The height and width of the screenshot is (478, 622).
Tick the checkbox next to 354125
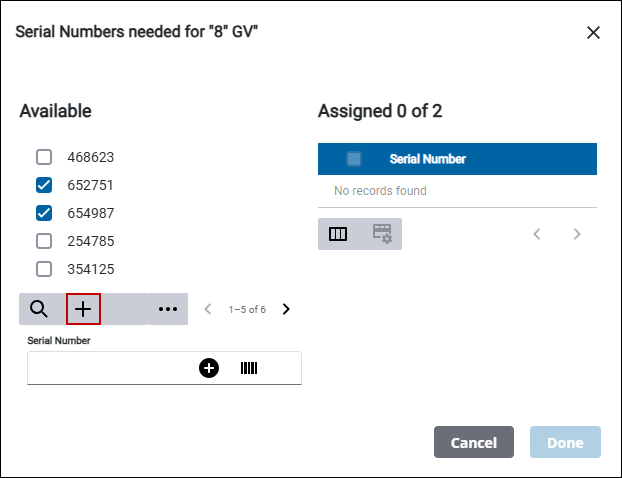point(44,269)
